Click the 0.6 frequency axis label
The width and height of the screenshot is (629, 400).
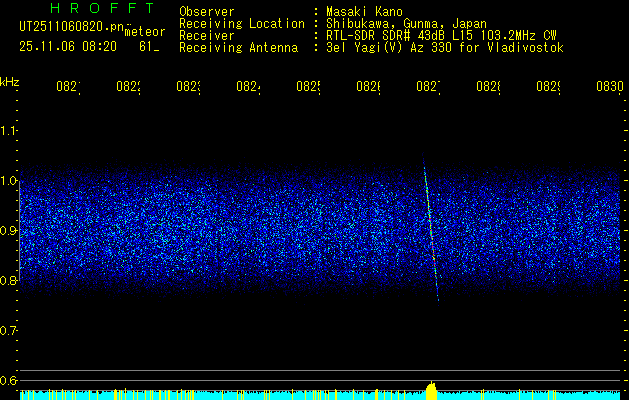tap(8, 380)
